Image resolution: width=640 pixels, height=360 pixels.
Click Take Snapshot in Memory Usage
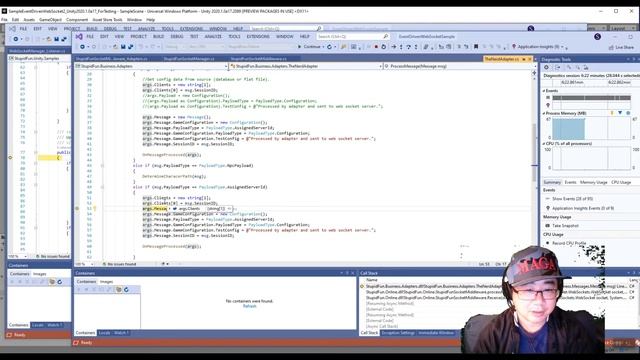565,226
